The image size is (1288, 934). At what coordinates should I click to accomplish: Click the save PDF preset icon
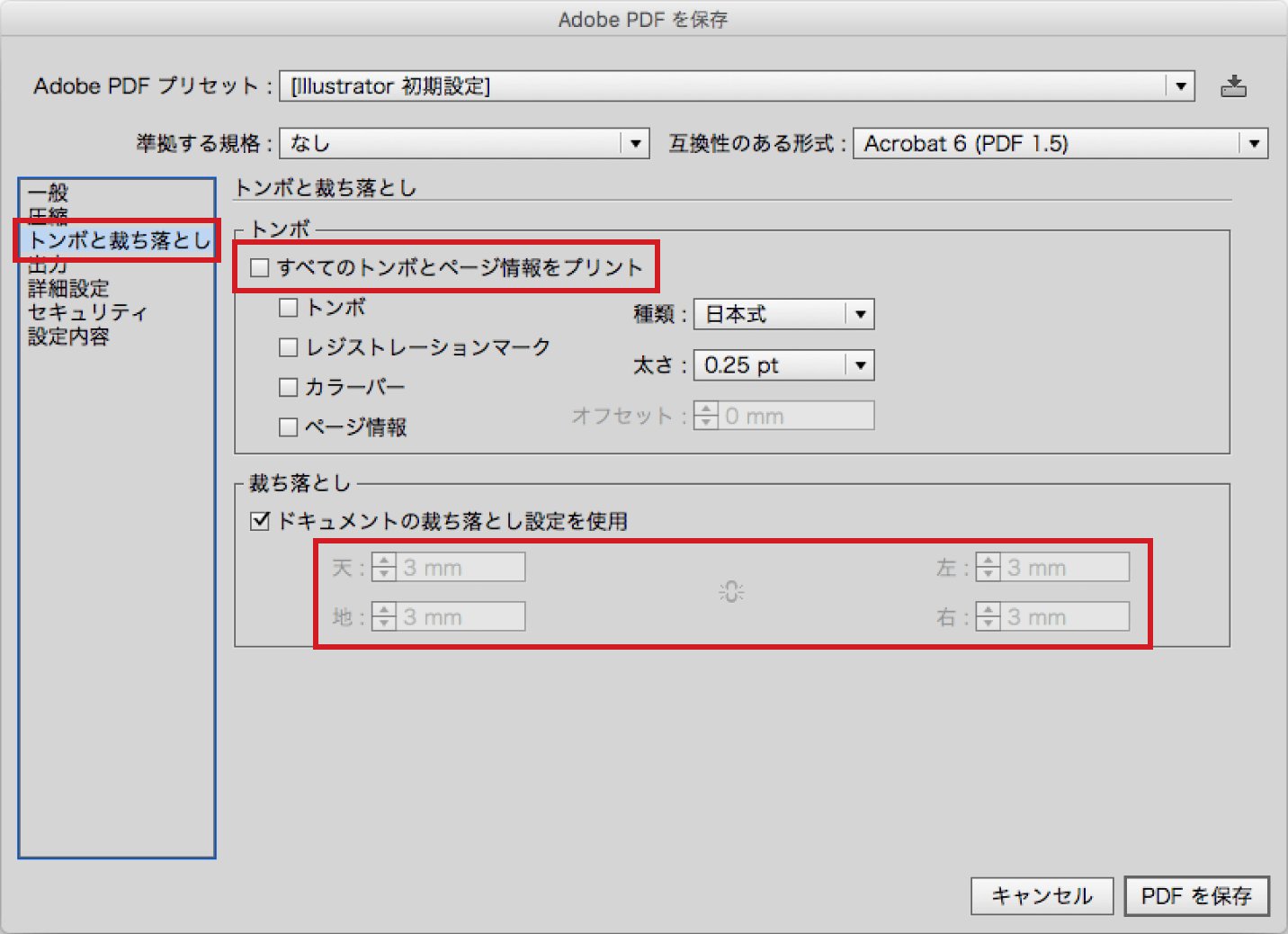[1233, 85]
